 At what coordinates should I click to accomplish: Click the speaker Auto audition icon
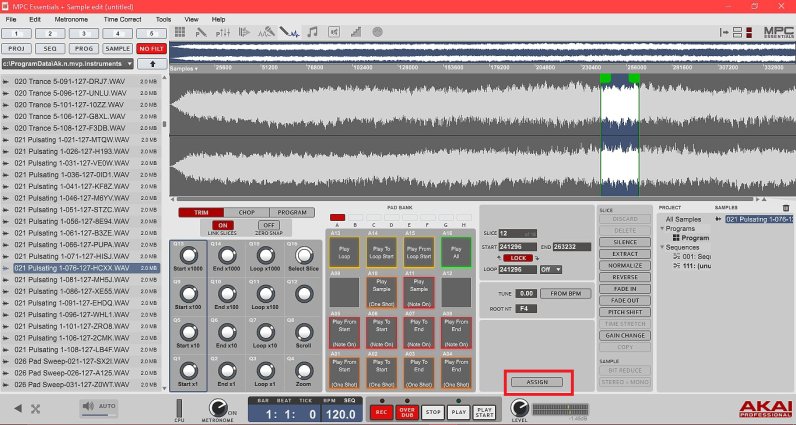(88, 406)
